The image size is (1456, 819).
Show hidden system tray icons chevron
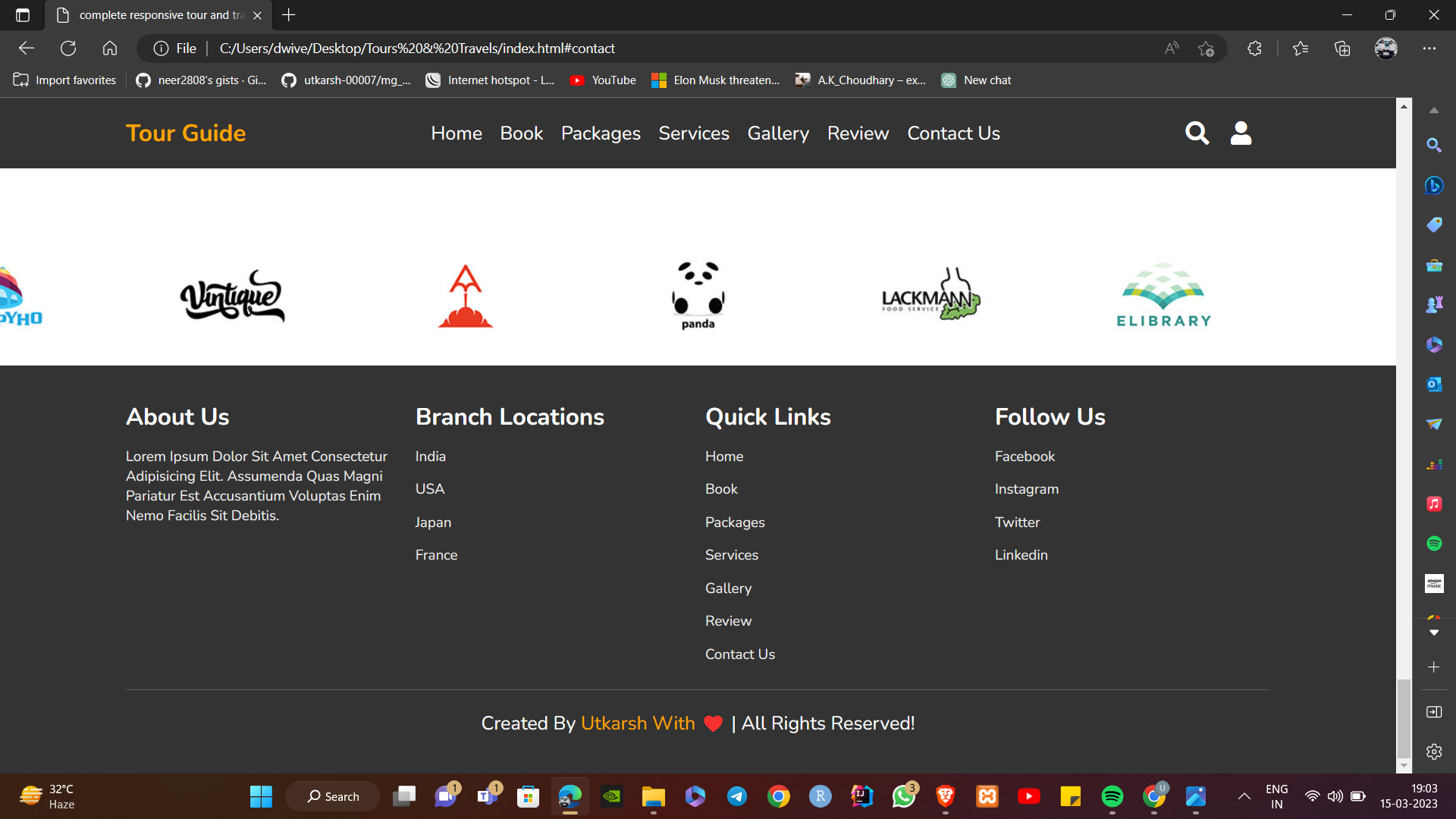coord(1244,796)
